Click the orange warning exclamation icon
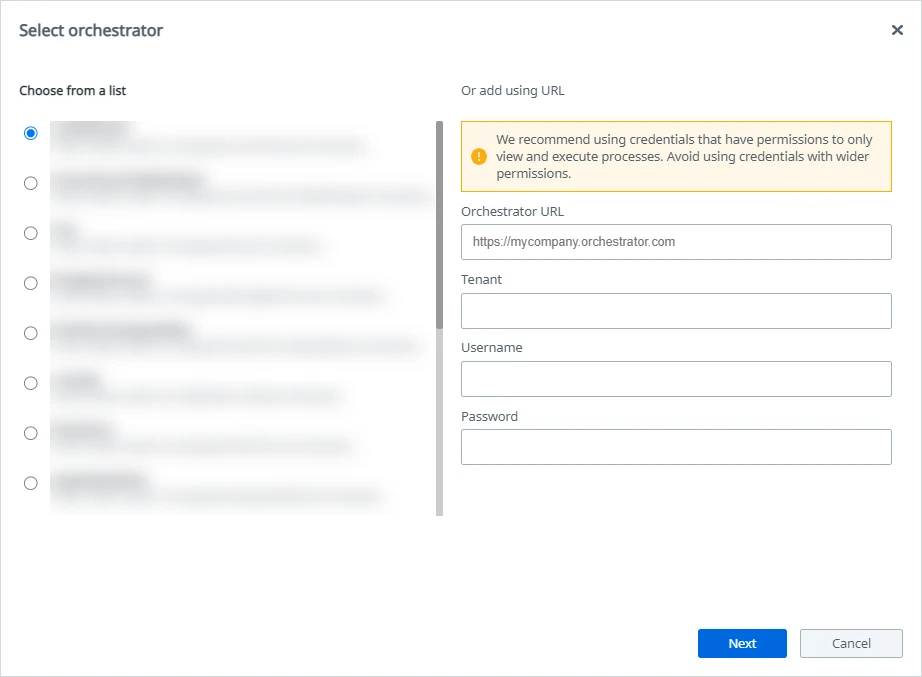922x677 pixels. 479,156
